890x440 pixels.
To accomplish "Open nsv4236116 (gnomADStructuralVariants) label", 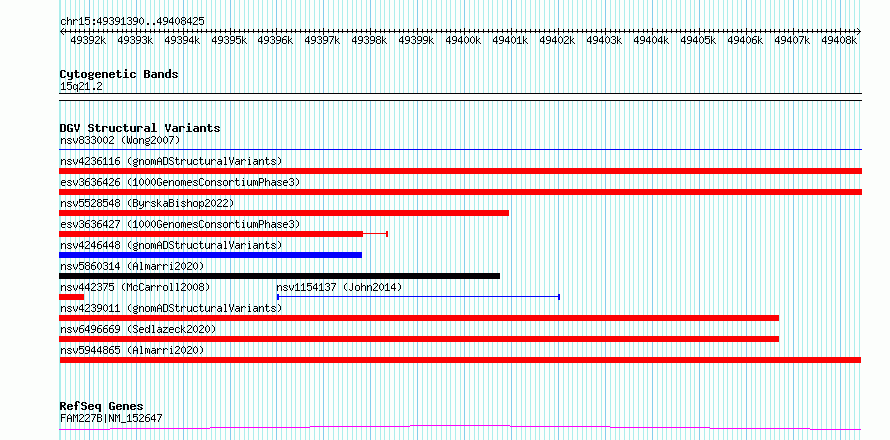I will tap(171, 161).
